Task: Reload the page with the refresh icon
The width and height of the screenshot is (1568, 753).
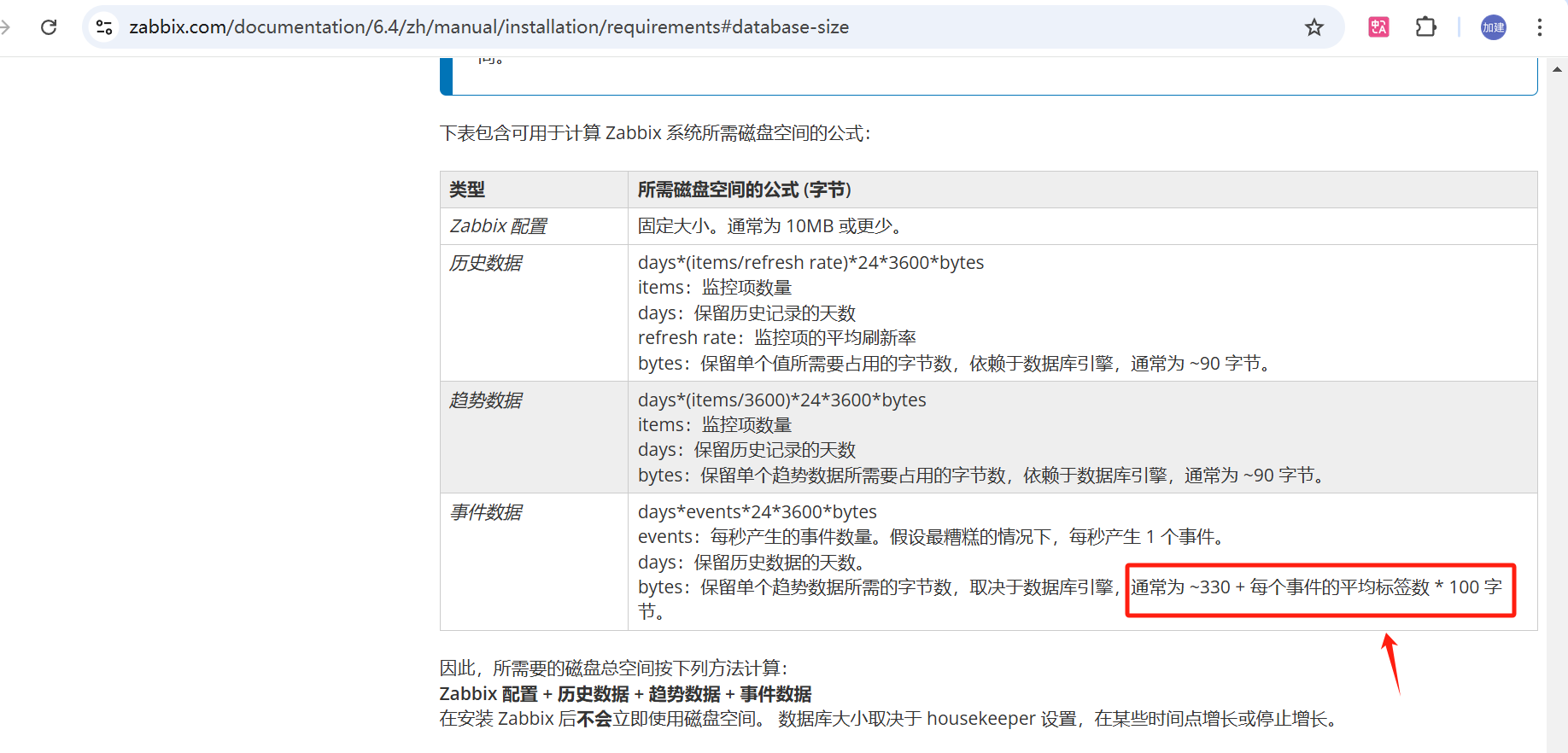Action: click(x=49, y=27)
